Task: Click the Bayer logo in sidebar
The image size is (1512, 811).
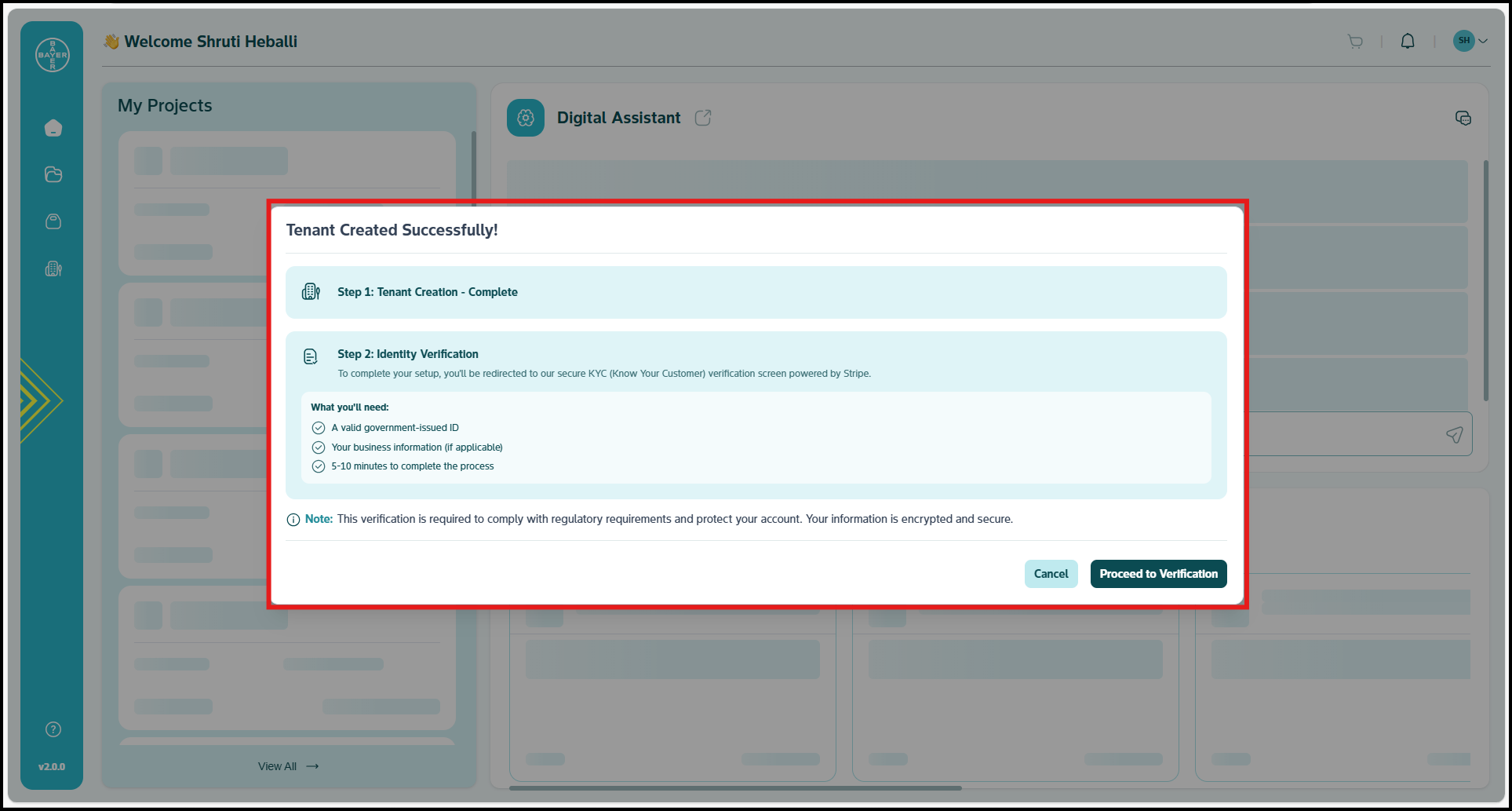Action: click(53, 55)
